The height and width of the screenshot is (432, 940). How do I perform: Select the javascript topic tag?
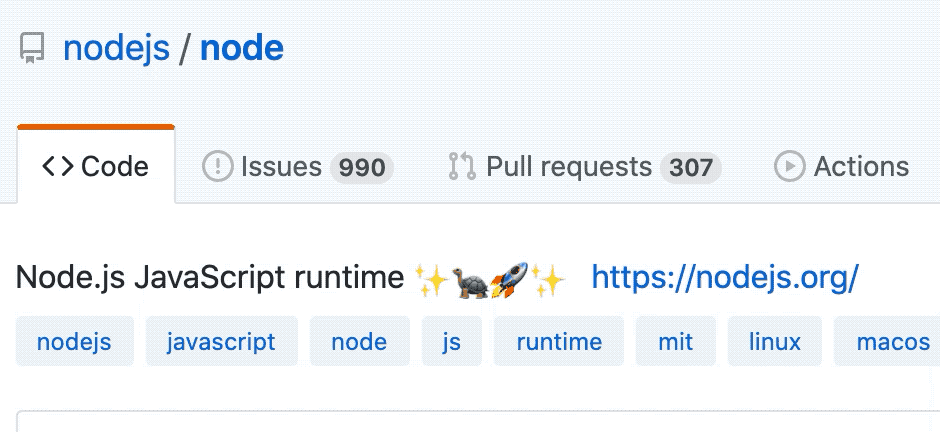(222, 342)
